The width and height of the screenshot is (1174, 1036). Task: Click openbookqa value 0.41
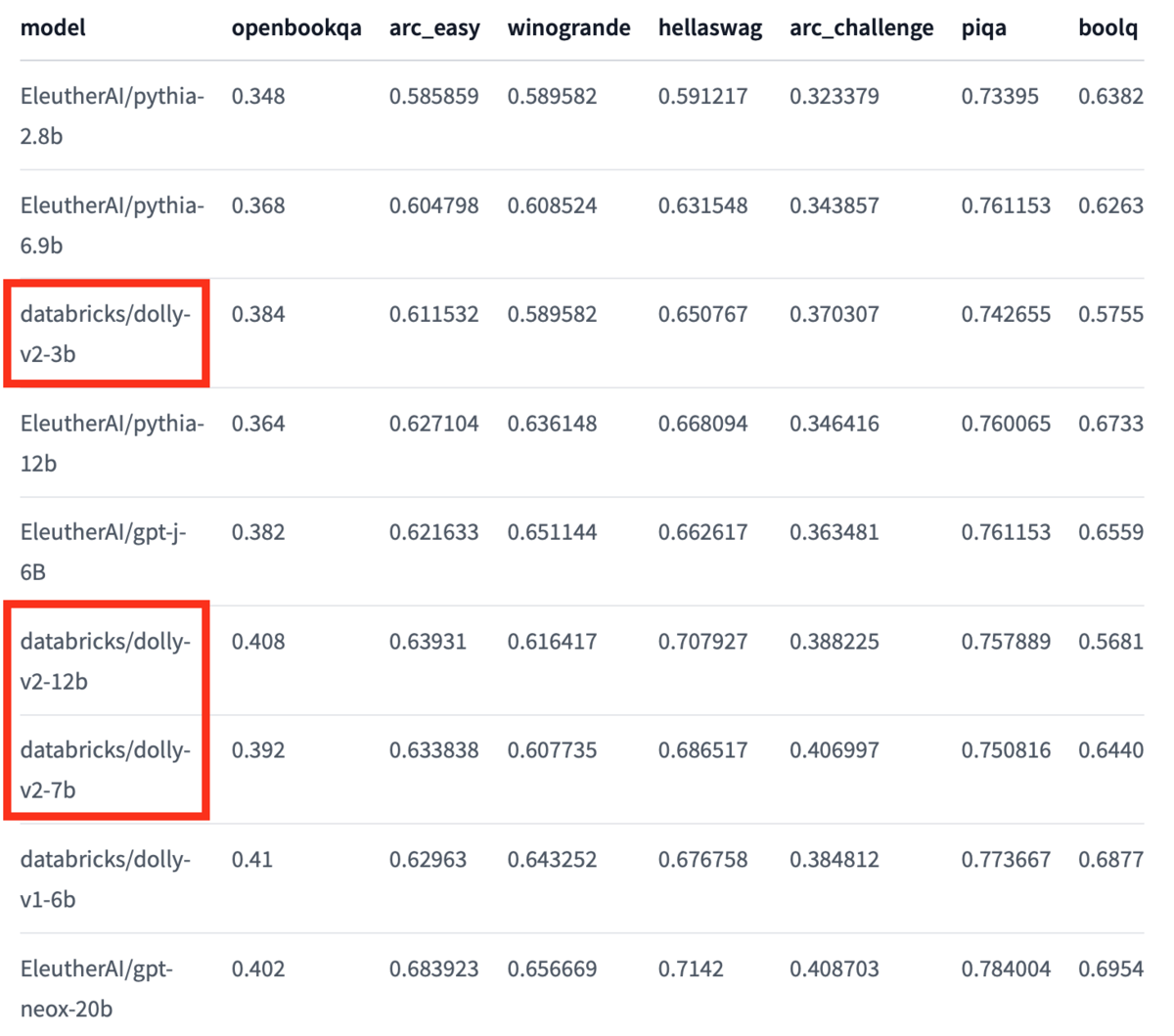point(252,859)
